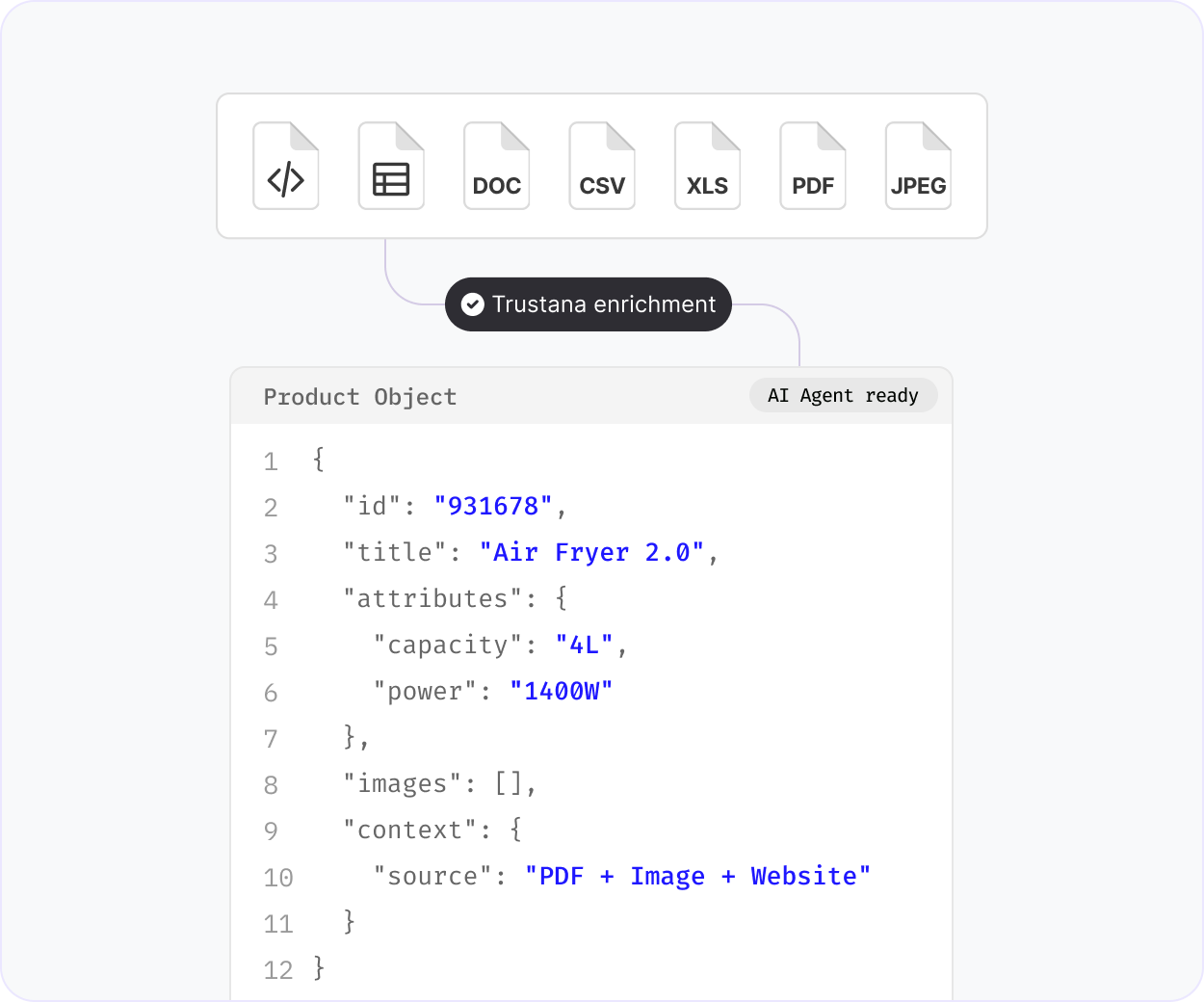Select the "4L" capacity value
Image resolution: width=1204 pixels, height=1002 pixels.
click(x=585, y=645)
